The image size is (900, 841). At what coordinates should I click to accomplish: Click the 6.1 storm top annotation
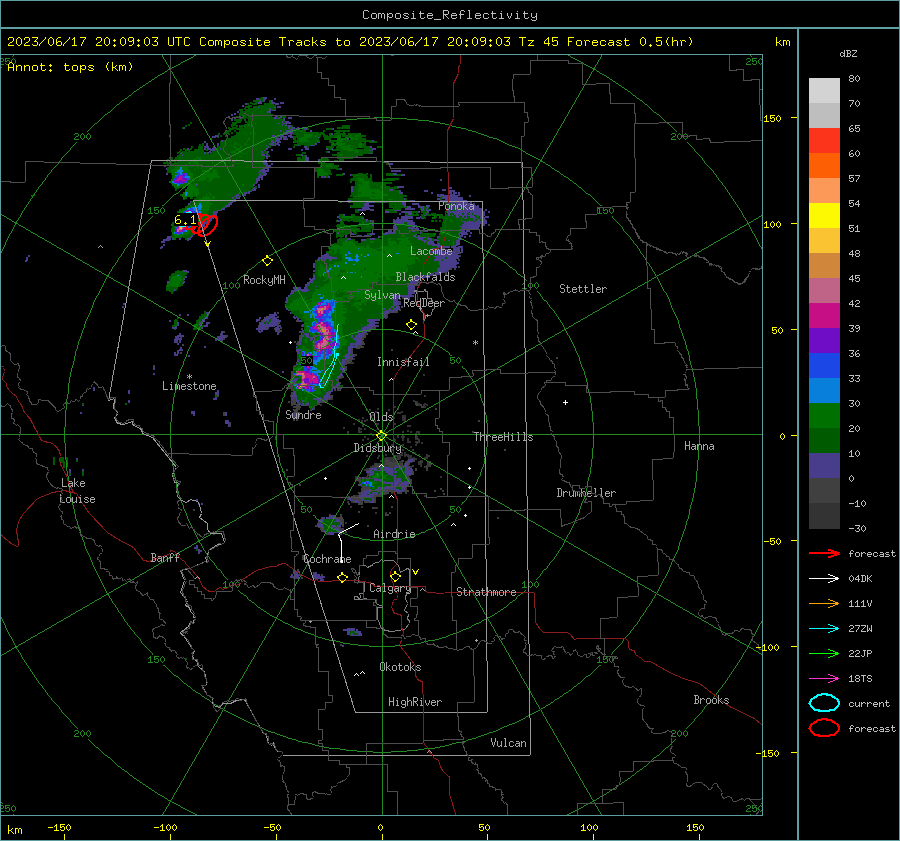click(185, 220)
